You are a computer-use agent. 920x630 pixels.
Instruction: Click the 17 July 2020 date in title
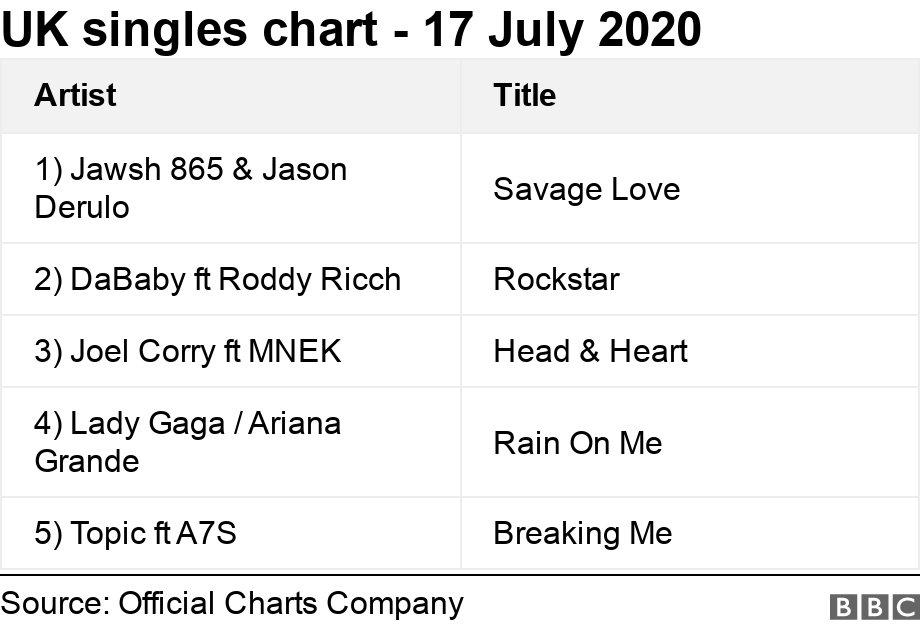(562, 29)
